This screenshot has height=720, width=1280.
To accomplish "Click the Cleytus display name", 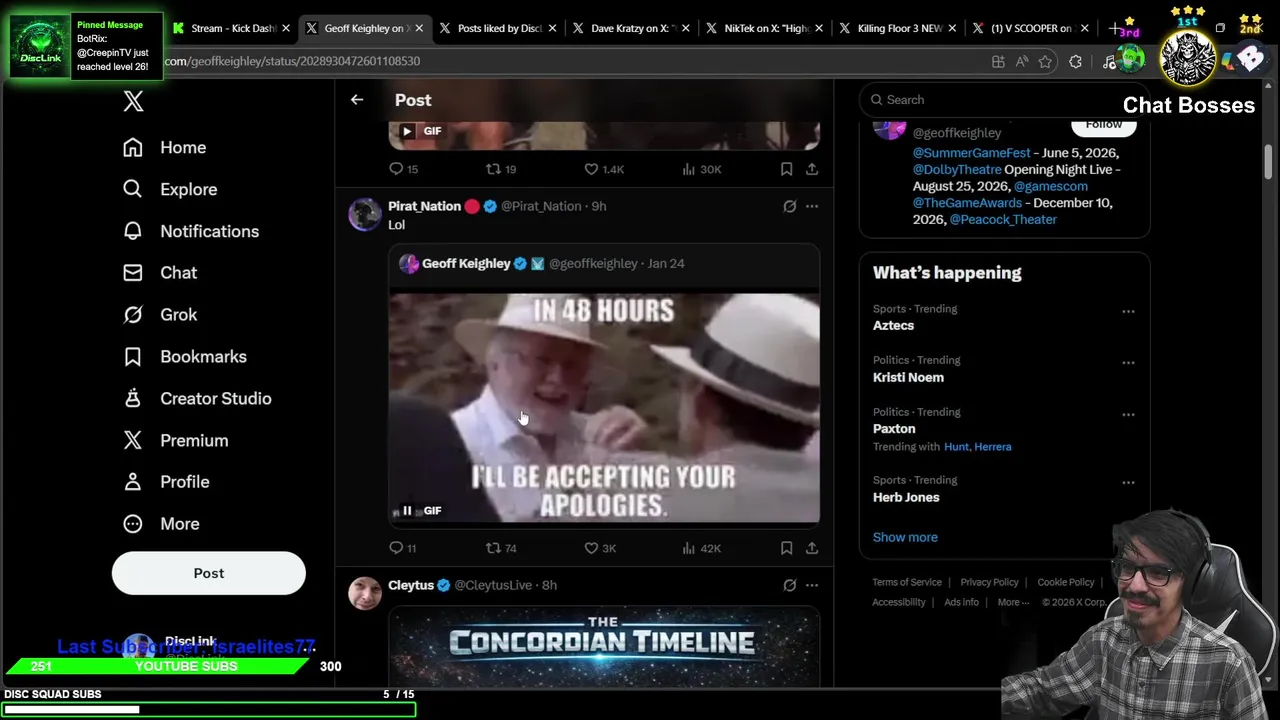I will (x=411, y=585).
